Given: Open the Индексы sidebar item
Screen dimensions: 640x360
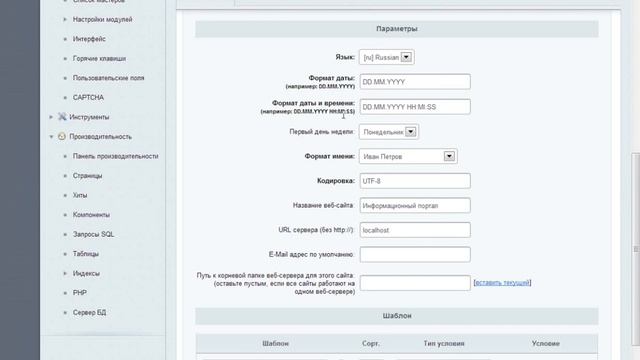Looking at the screenshot, I should click(x=86, y=273).
